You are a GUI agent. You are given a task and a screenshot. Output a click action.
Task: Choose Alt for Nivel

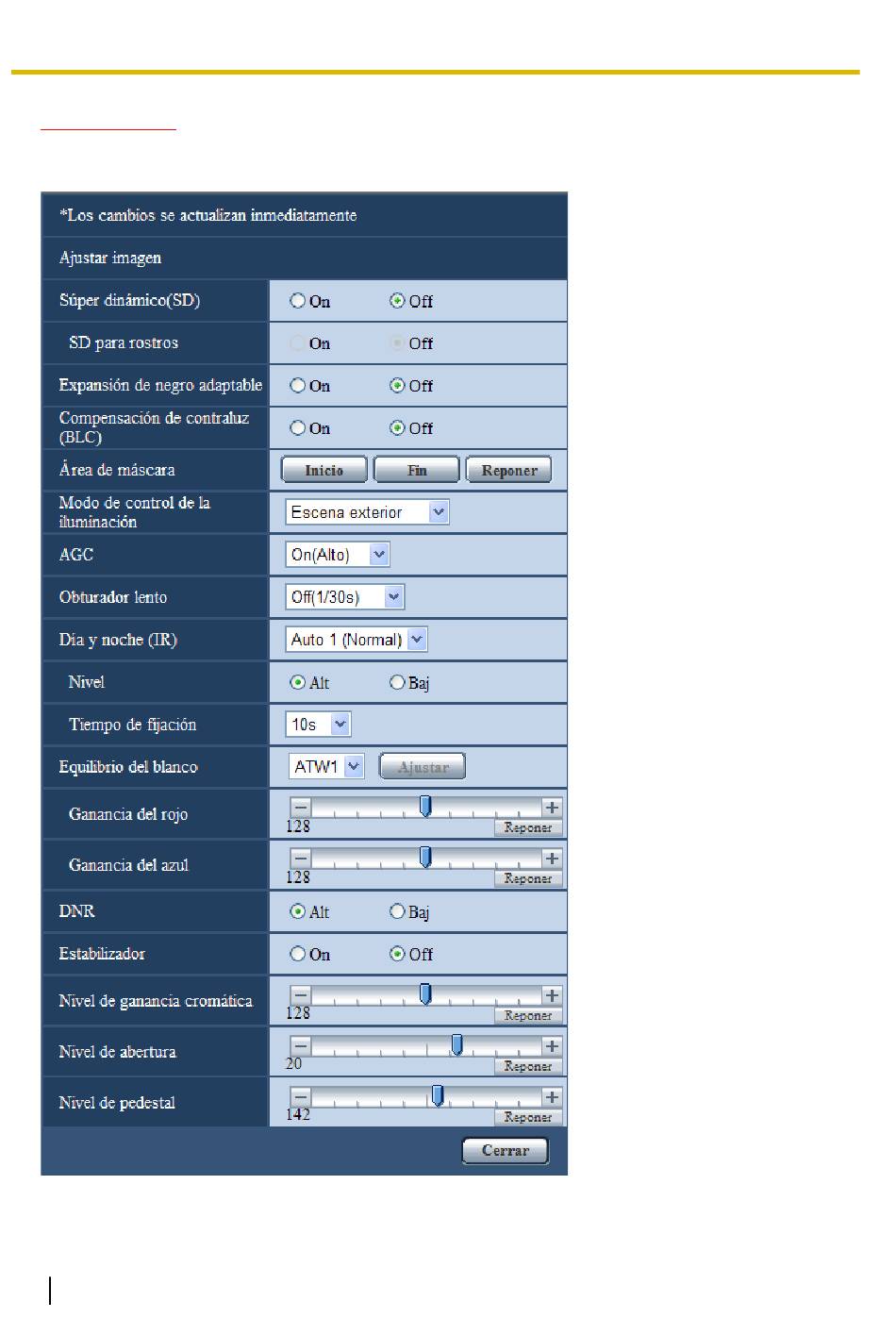coord(298,682)
